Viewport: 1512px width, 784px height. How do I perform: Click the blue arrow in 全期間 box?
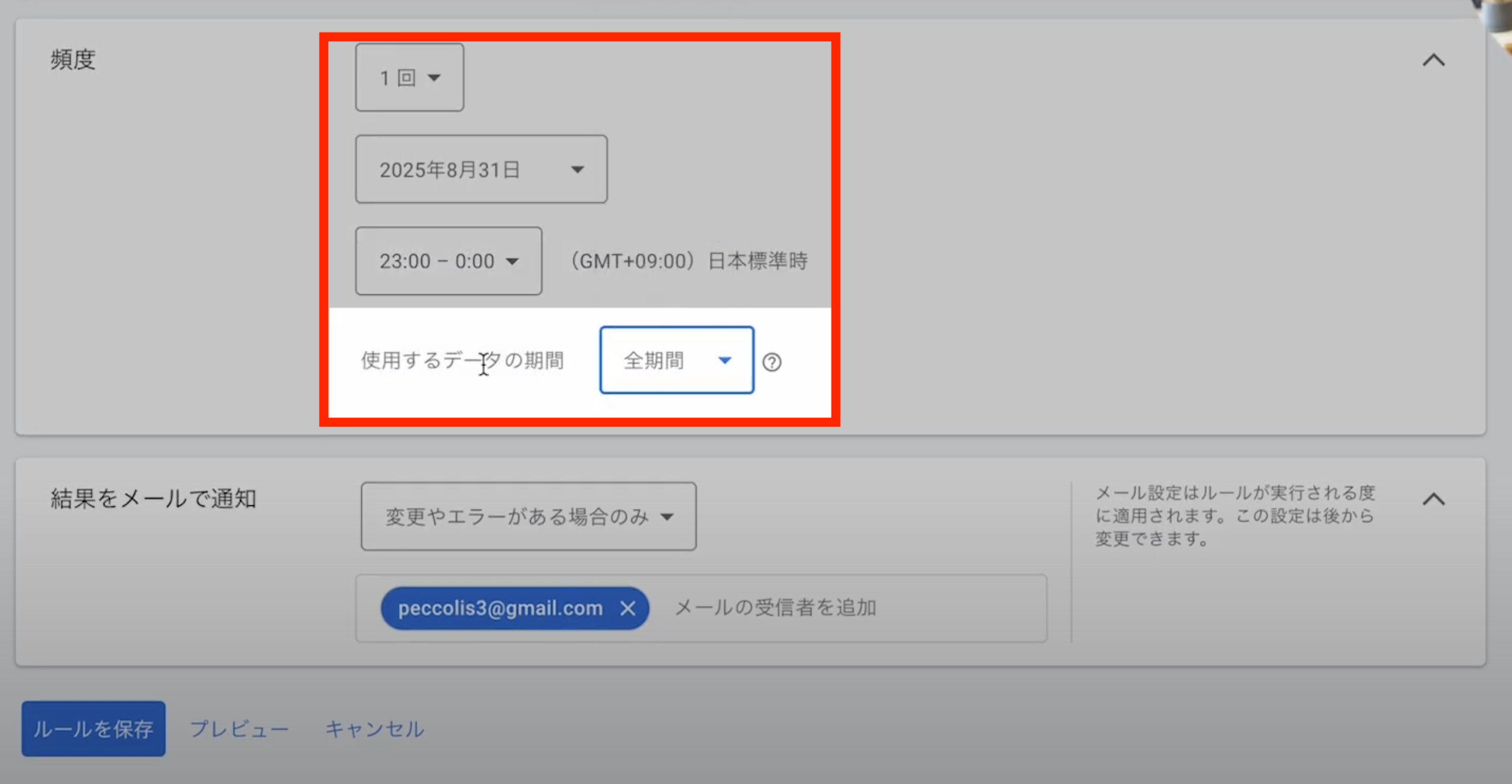click(724, 361)
